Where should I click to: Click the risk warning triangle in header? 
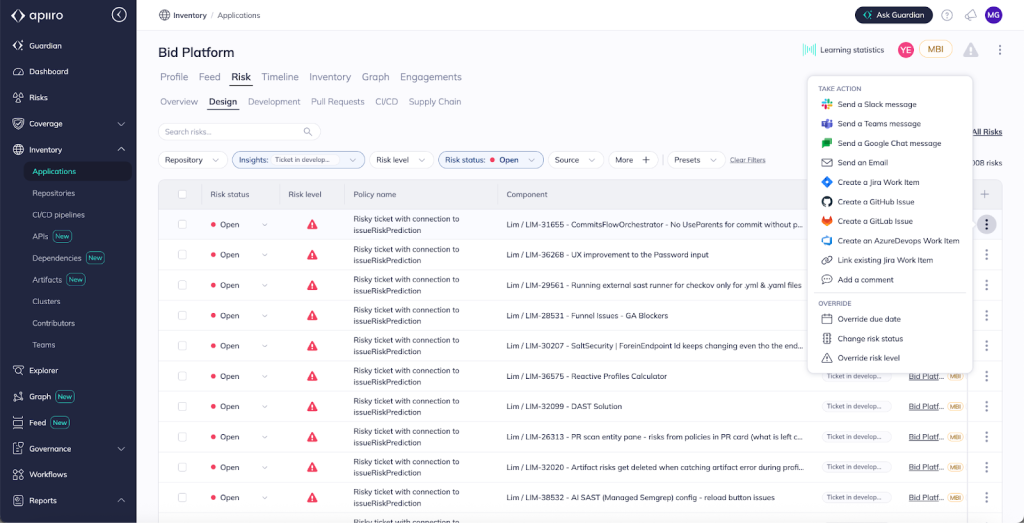tap(971, 50)
